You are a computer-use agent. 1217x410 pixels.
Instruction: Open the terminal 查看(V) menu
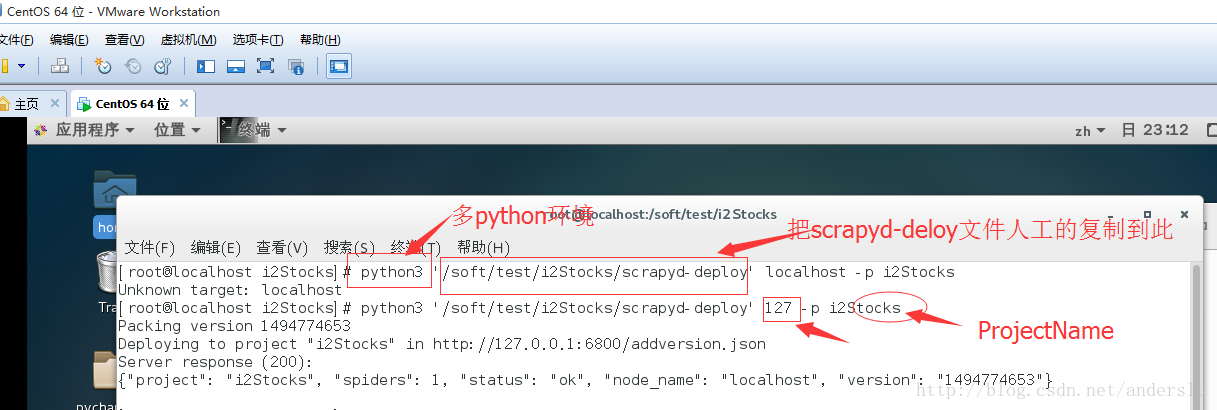[x=282, y=247]
